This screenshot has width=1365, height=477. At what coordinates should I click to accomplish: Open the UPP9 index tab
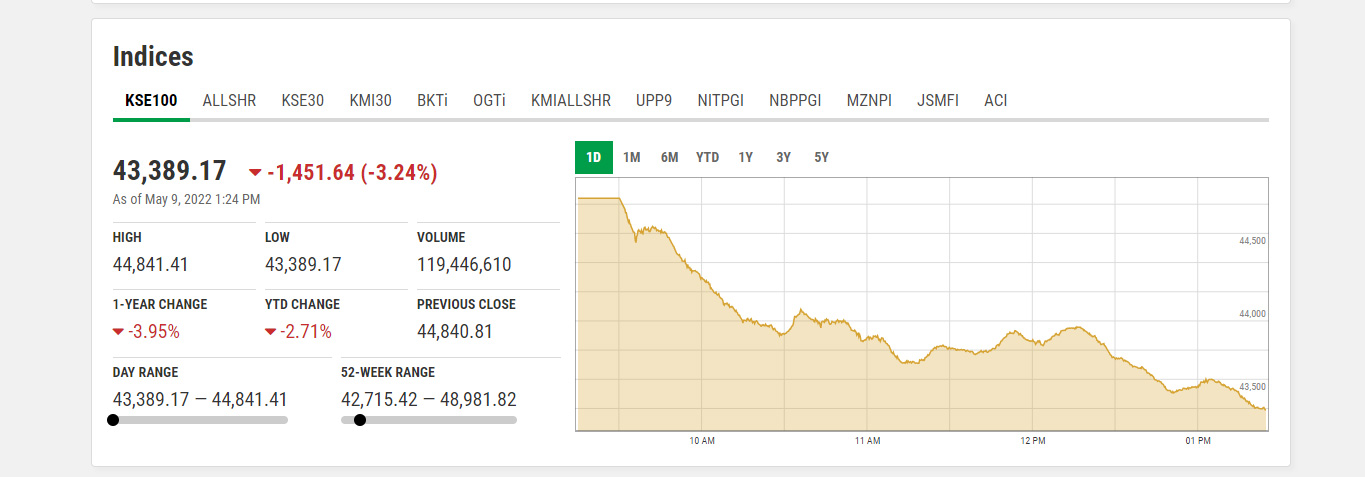click(x=654, y=101)
